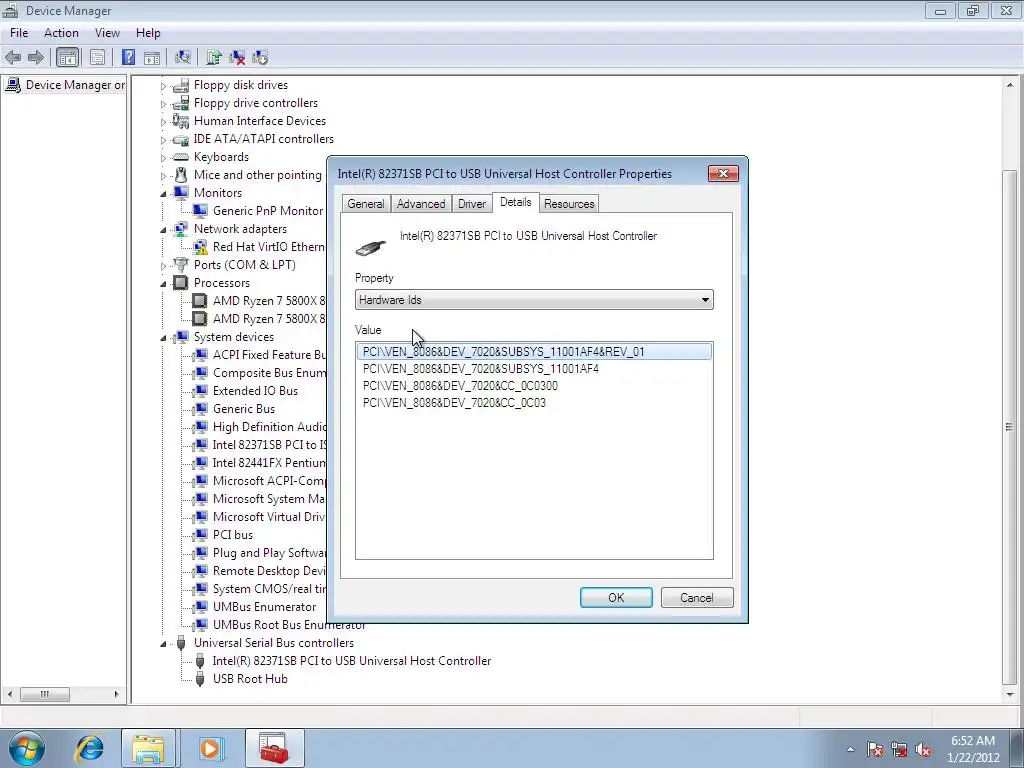Screen dimensions: 1024x768
Task: Switch to the Advanced tab
Action: [x=421, y=204]
